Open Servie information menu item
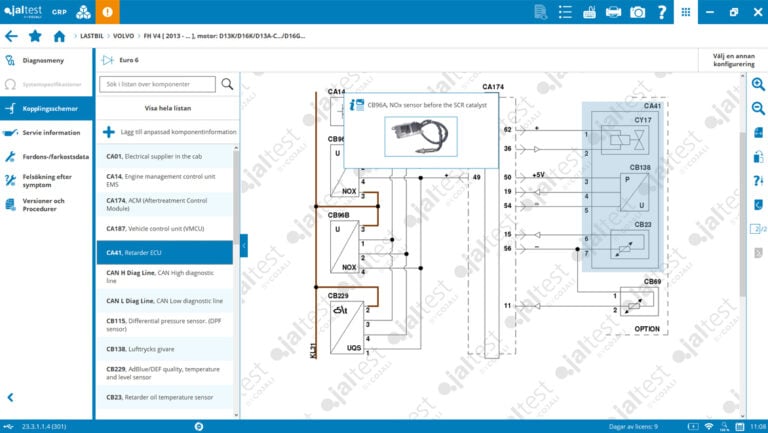The image size is (768, 433). coord(47,132)
